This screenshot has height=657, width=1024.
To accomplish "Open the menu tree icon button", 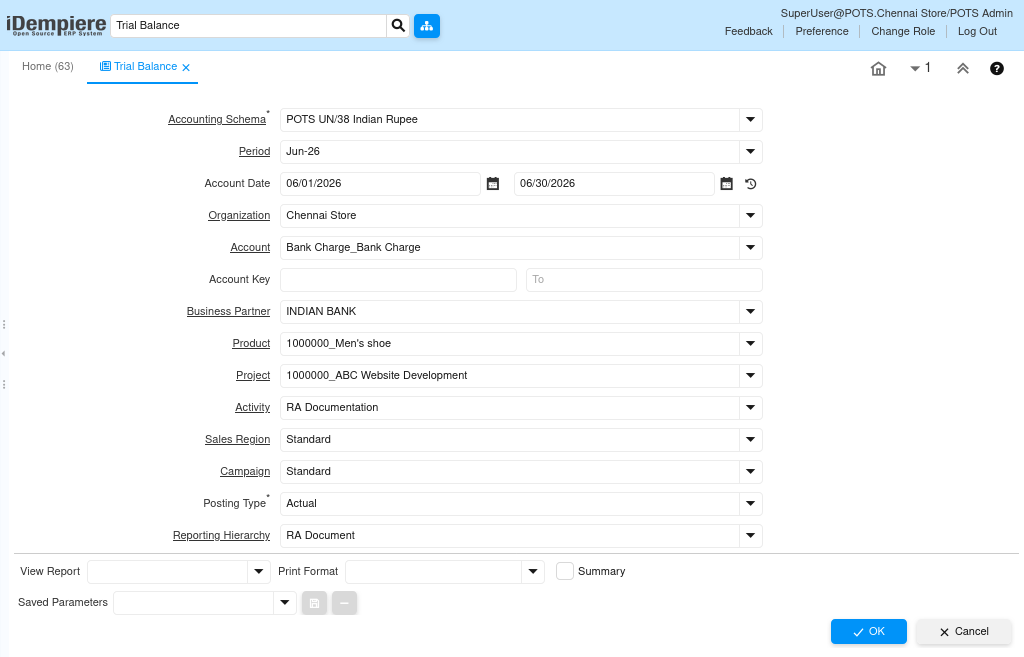I will (426, 25).
